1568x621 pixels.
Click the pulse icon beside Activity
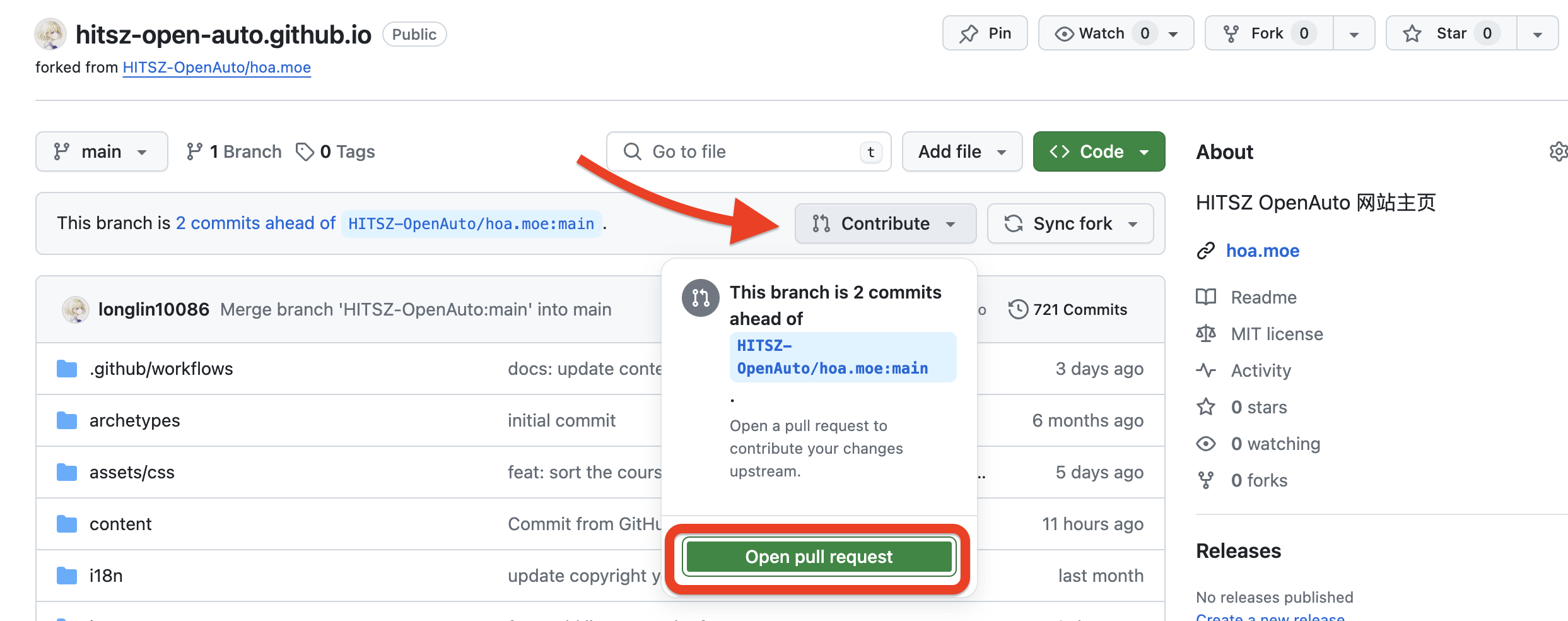(1206, 370)
